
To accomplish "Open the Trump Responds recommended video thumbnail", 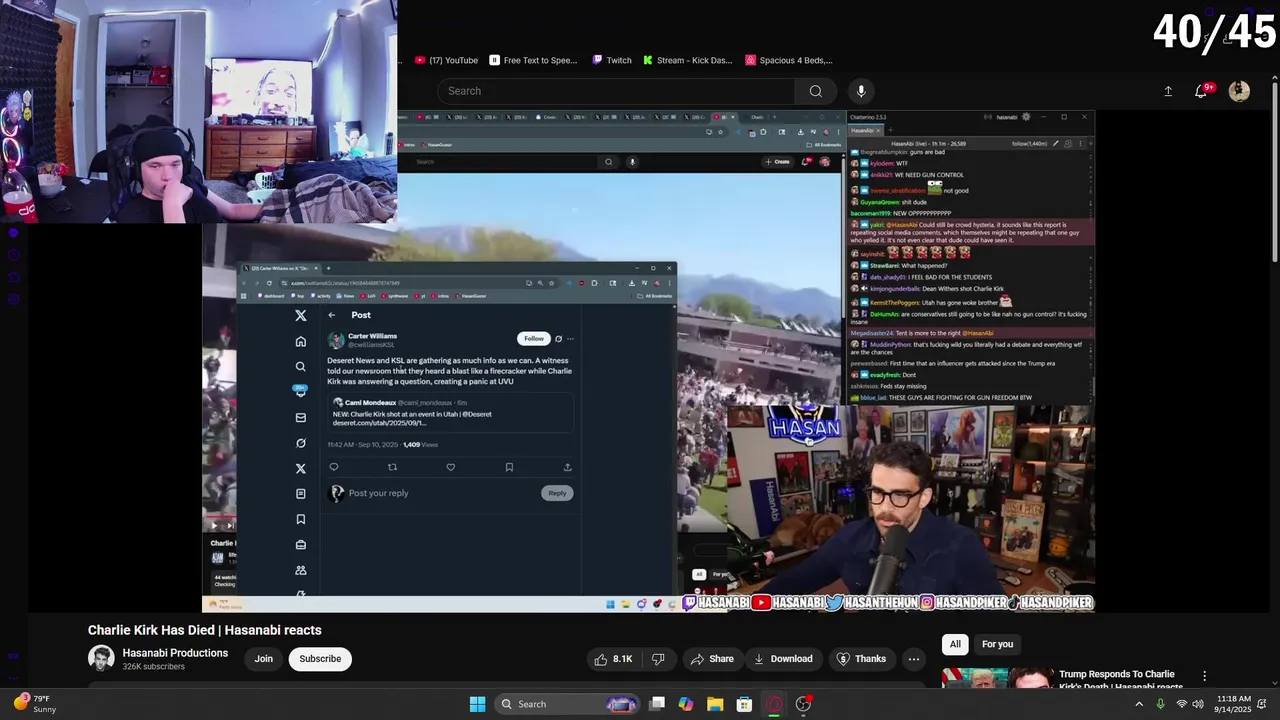I will (996, 678).
